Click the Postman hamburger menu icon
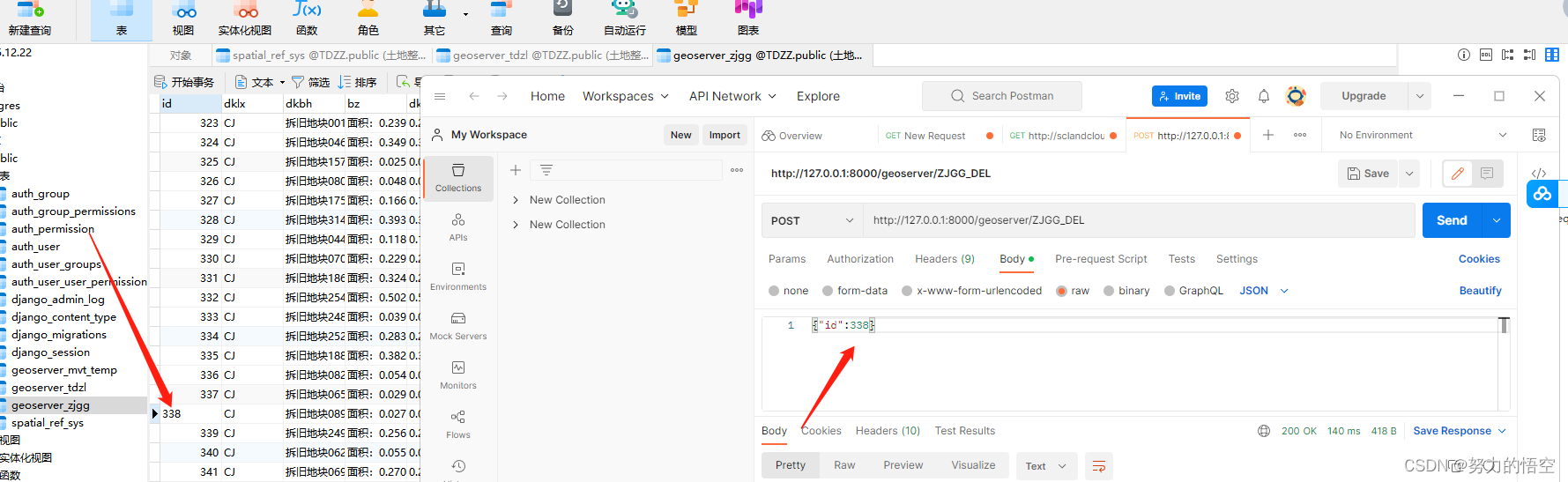The width and height of the screenshot is (1568, 482). (x=440, y=96)
